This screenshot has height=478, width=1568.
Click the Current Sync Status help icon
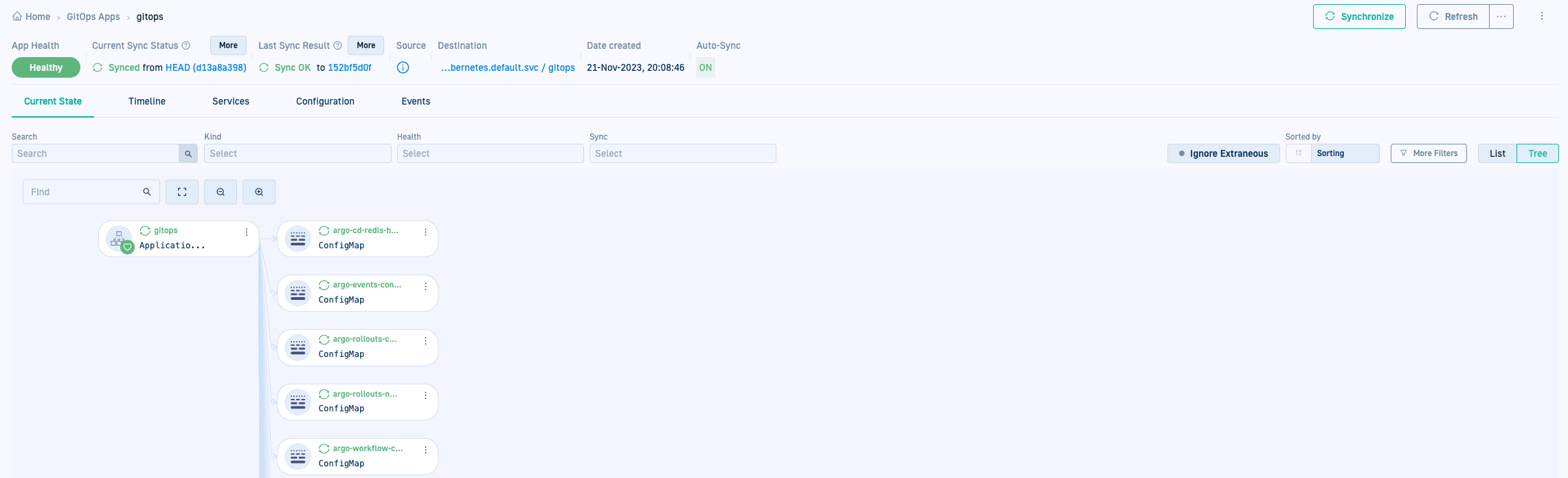[186, 45]
